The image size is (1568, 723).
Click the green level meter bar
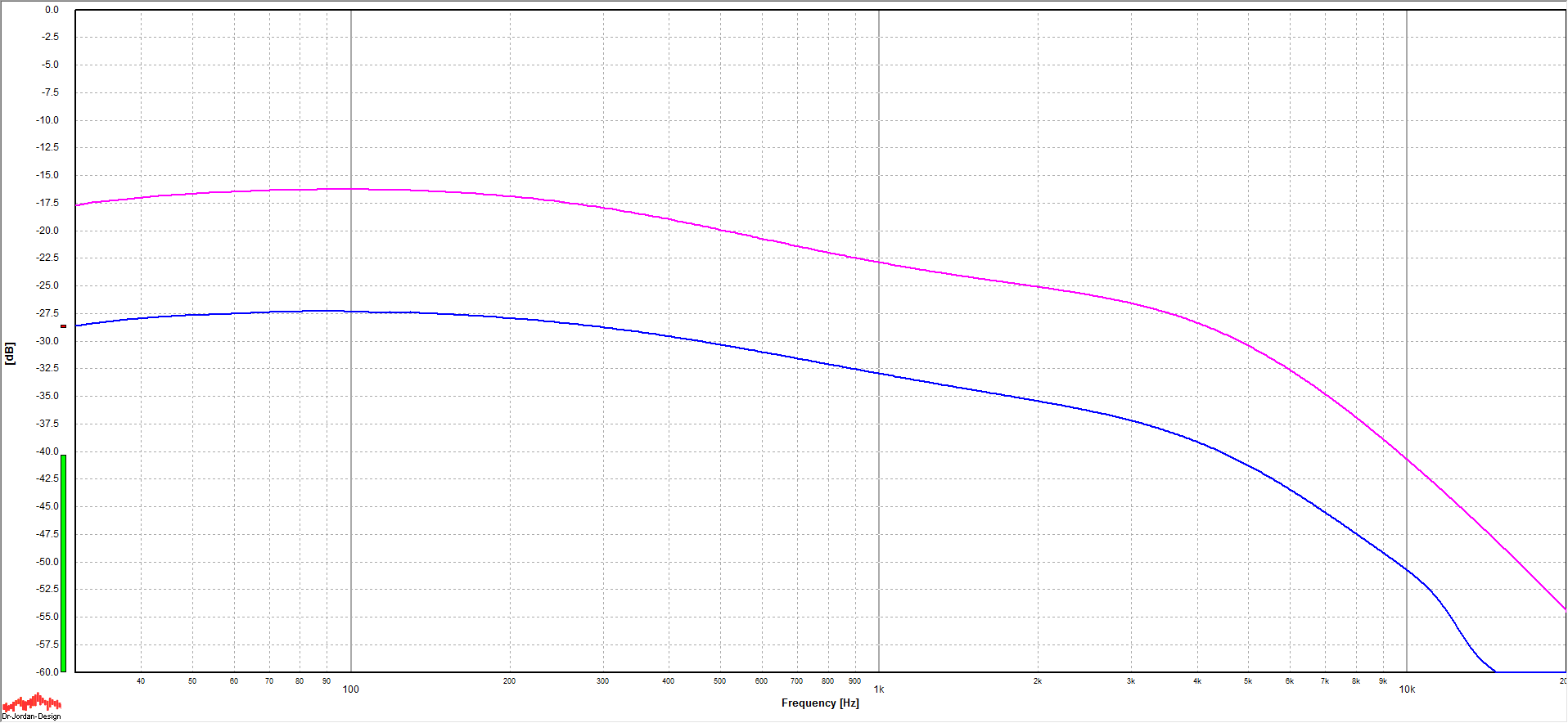coord(63,563)
